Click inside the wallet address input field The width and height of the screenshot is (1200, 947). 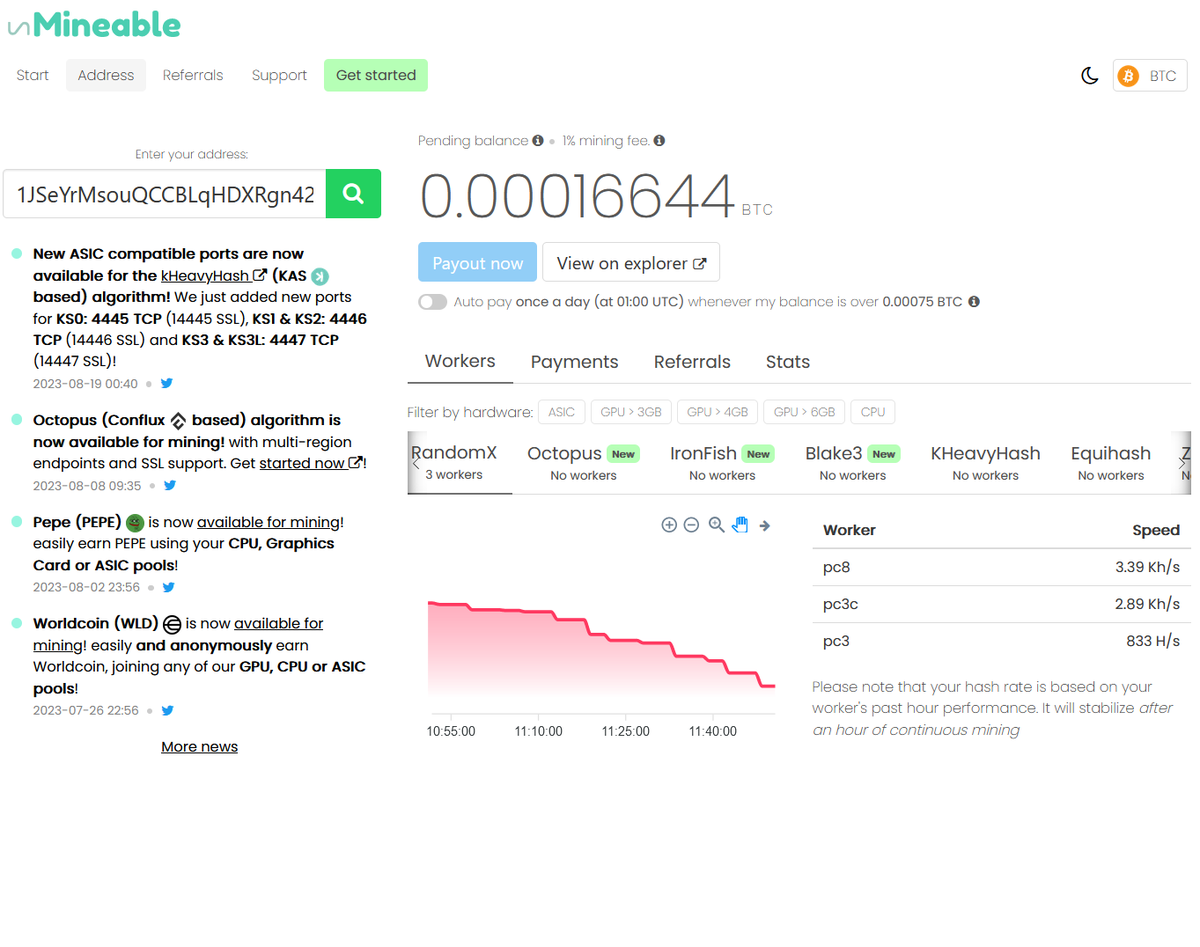click(x=160, y=191)
